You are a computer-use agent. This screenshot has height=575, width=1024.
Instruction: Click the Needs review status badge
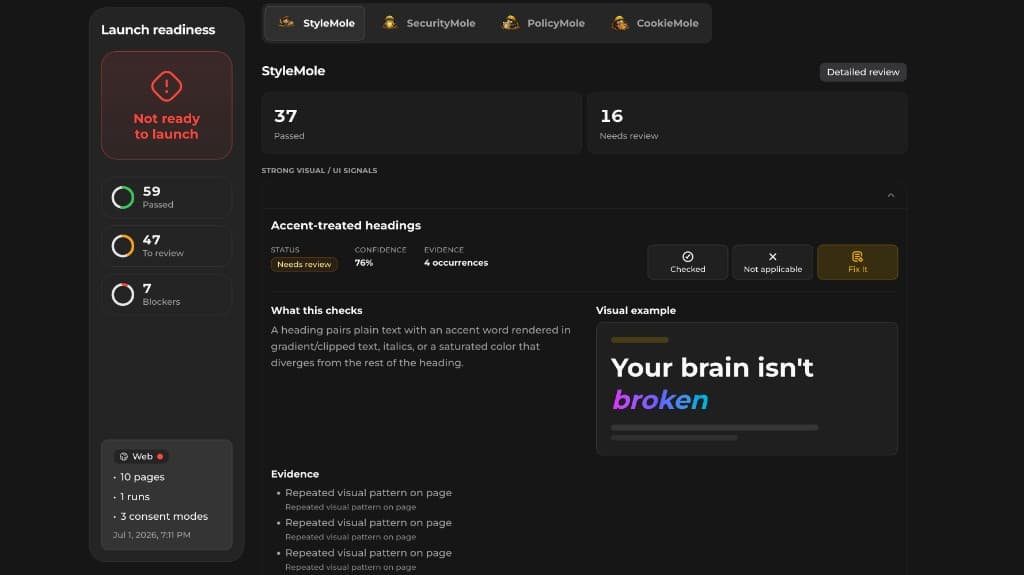coord(304,265)
